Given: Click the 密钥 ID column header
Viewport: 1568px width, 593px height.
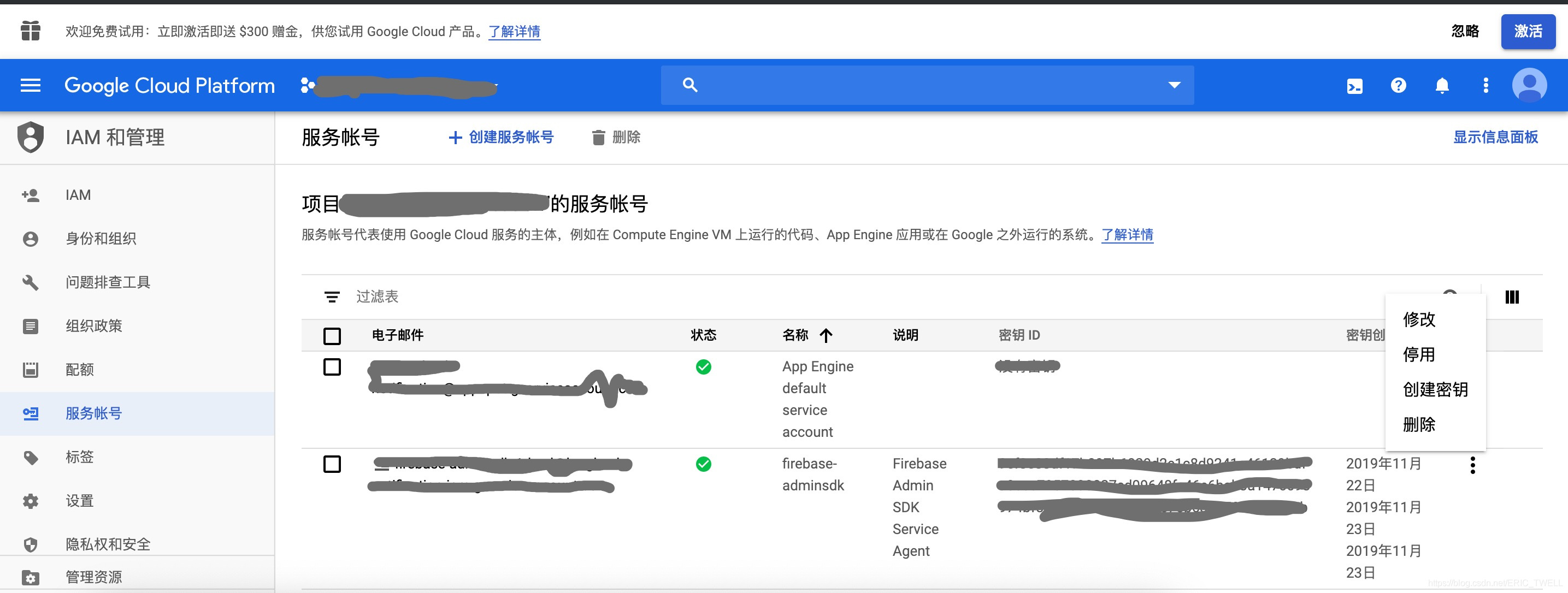Looking at the screenshot, I should [1019, 335].
